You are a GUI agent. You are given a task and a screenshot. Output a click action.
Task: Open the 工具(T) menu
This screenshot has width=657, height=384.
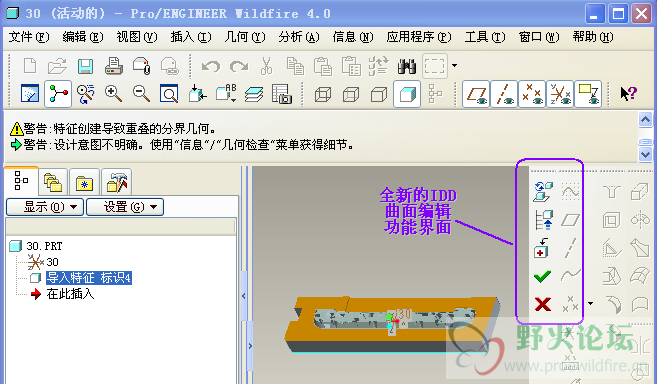point(485,37)
